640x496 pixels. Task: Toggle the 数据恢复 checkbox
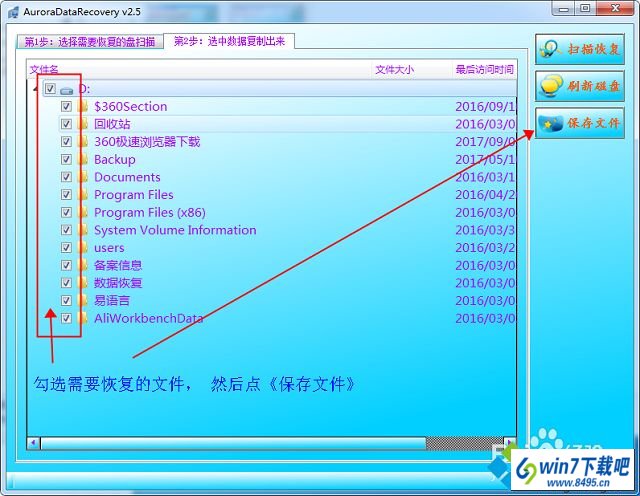coord(66,283)
